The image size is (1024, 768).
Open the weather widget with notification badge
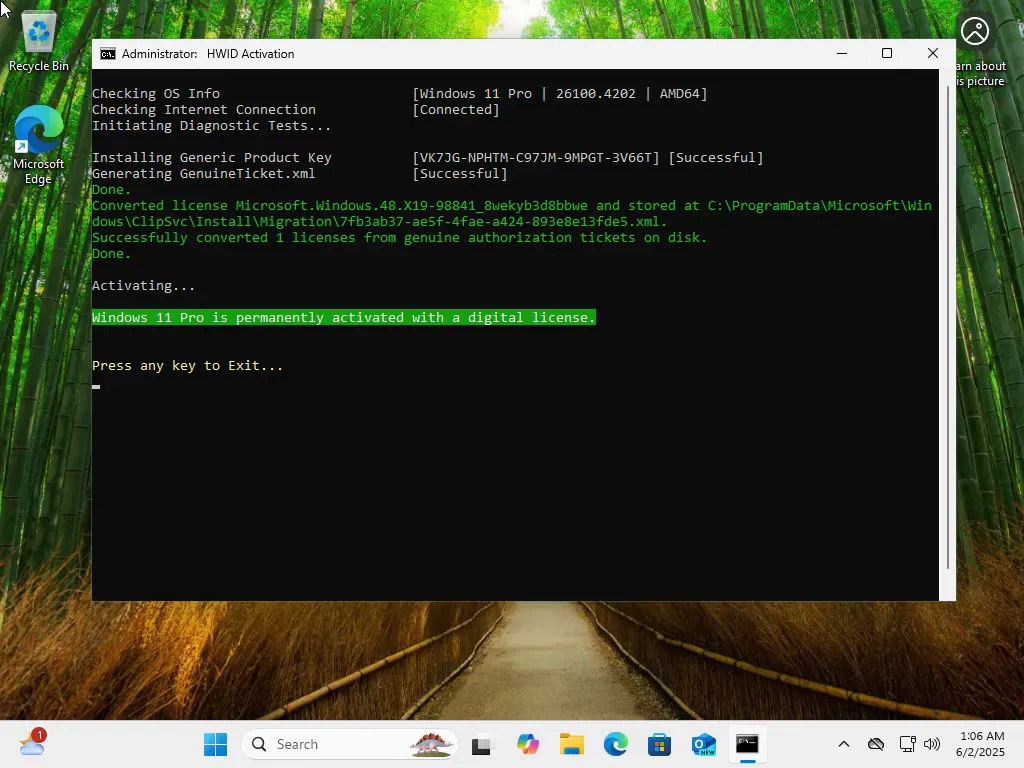pos(33,743)
